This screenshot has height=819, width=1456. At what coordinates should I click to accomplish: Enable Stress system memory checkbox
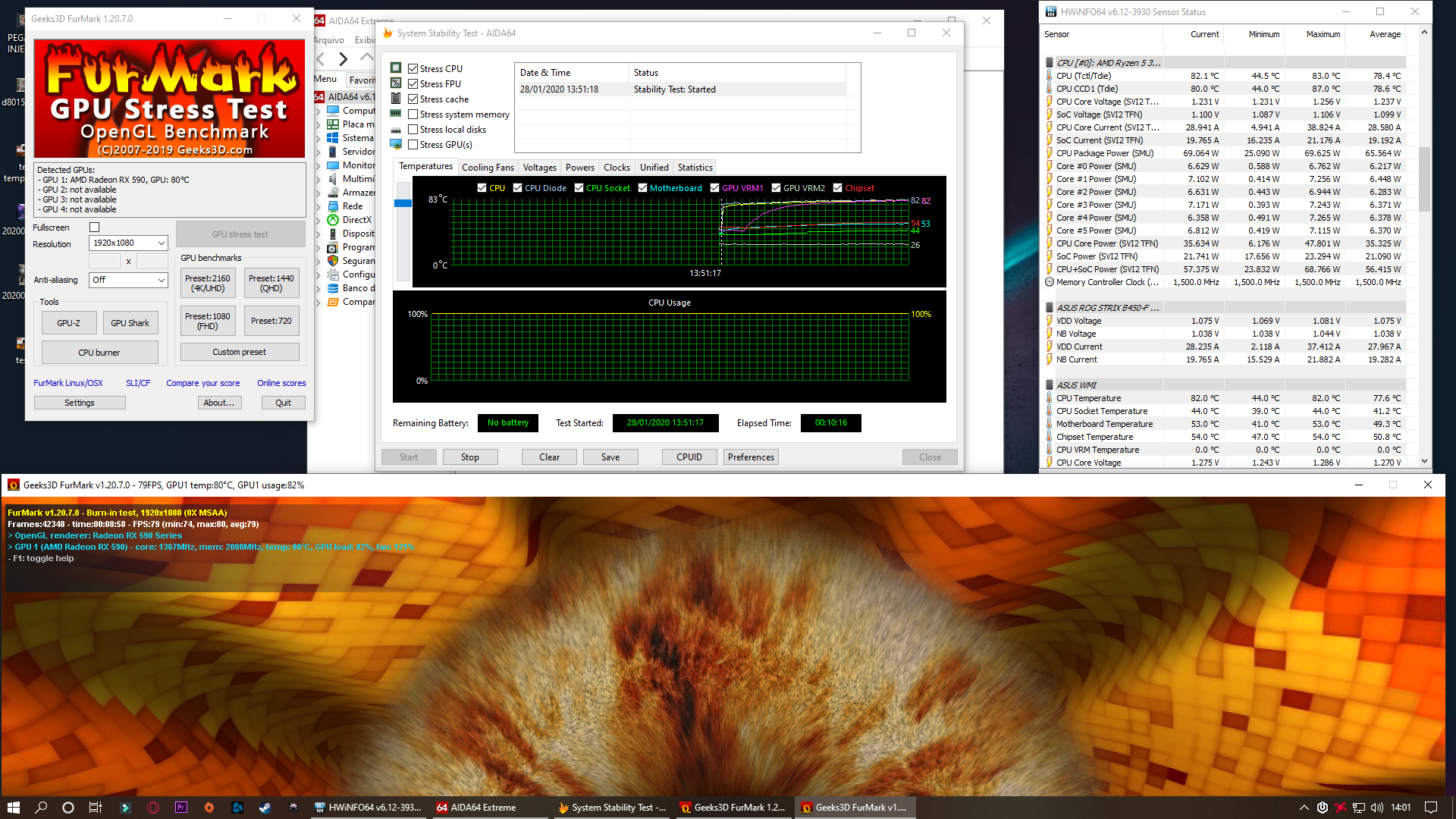tap(413, 114)
